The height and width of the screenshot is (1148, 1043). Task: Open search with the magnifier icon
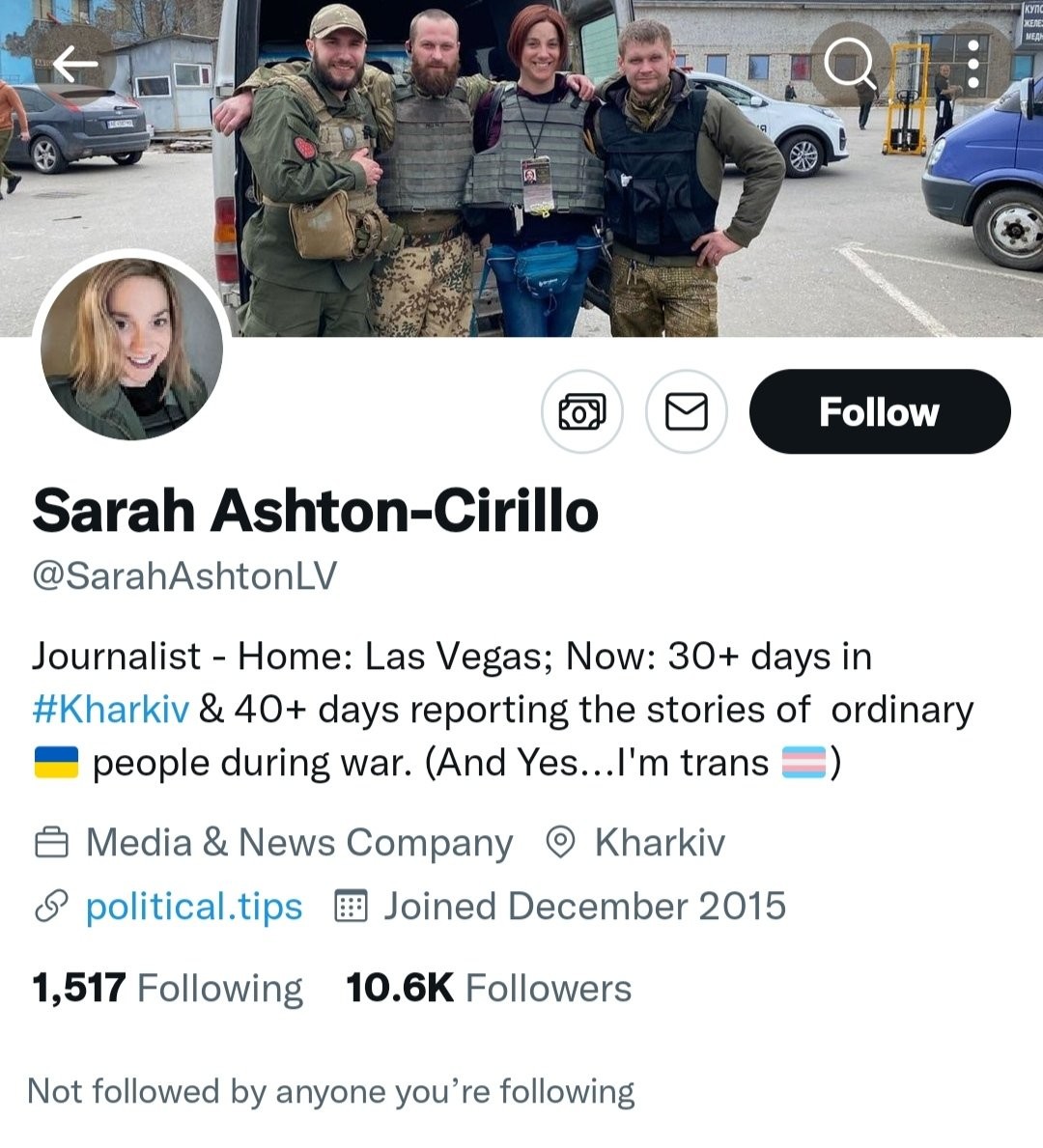[850, 64]
